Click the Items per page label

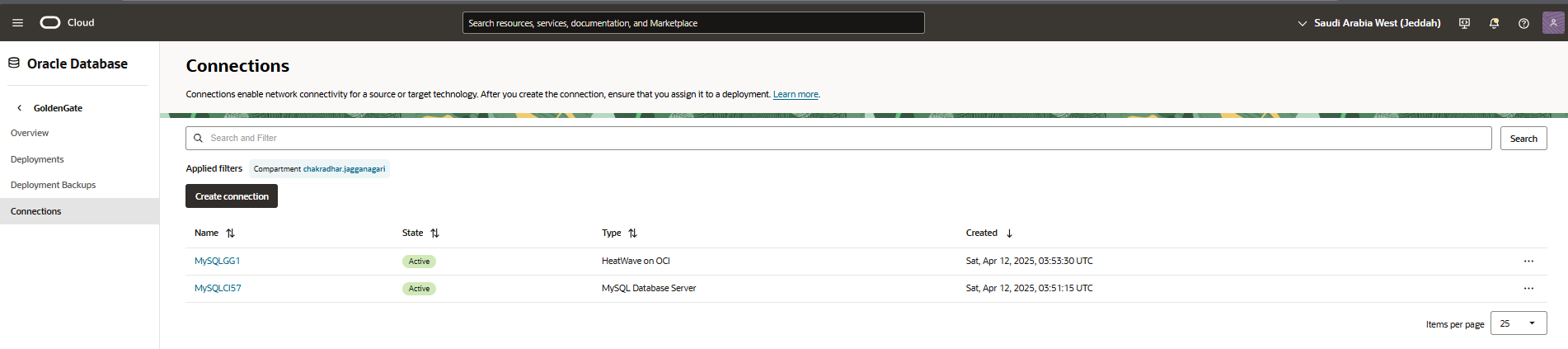point(1455,324)
